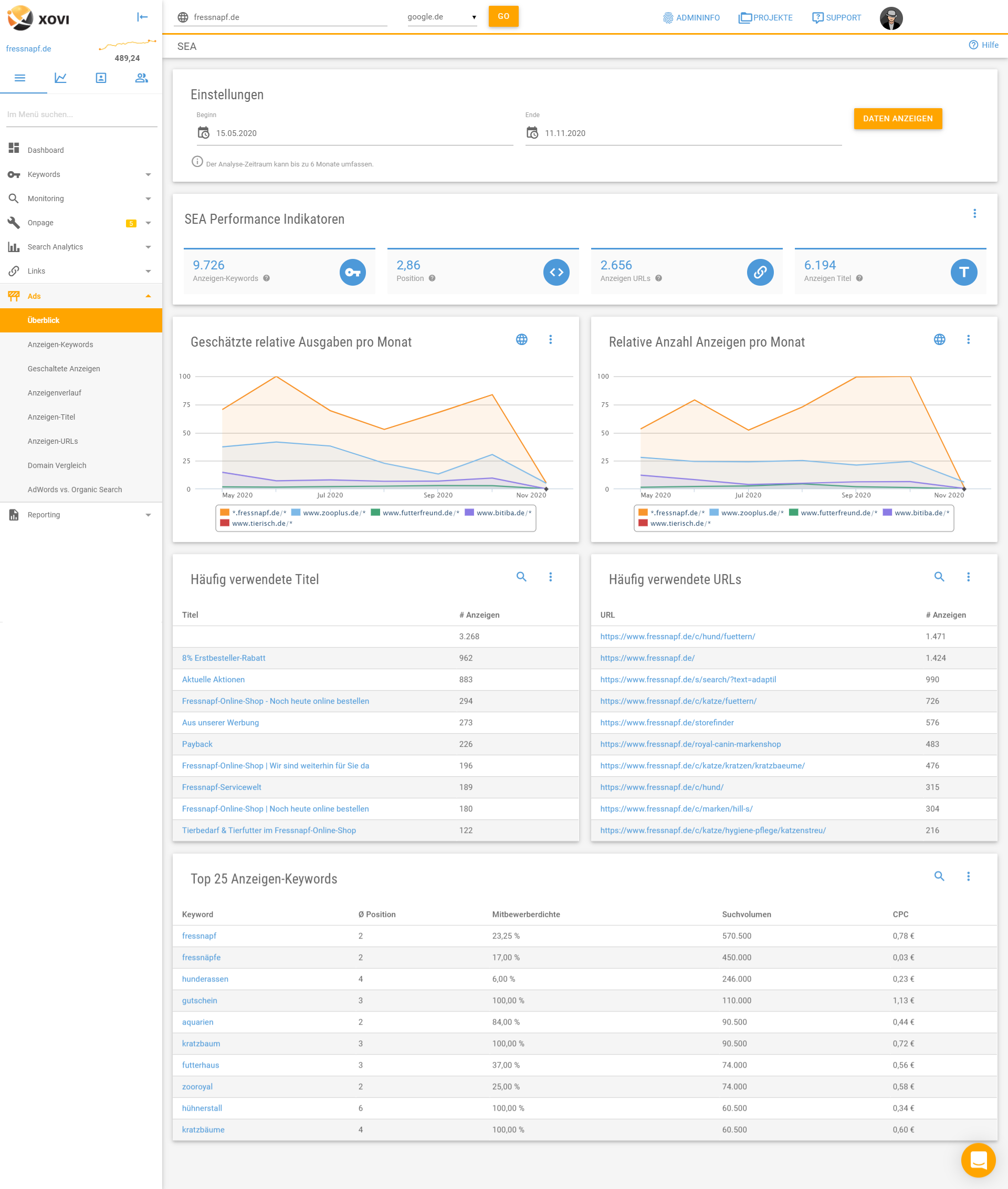The width and height of the screenshot is (1008, 1189).
Task: Toggle www.tierisch.de legend swatch in Anzahl Anzeigen chart
Action: coord(643,523)
